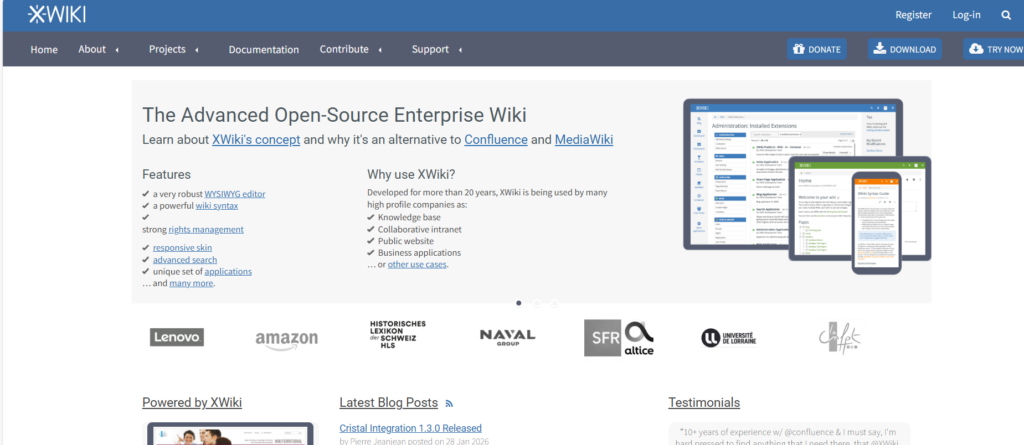Click the Lenovo logo
The height and width of the screenshot is (445, 1024).
[177, 337]
